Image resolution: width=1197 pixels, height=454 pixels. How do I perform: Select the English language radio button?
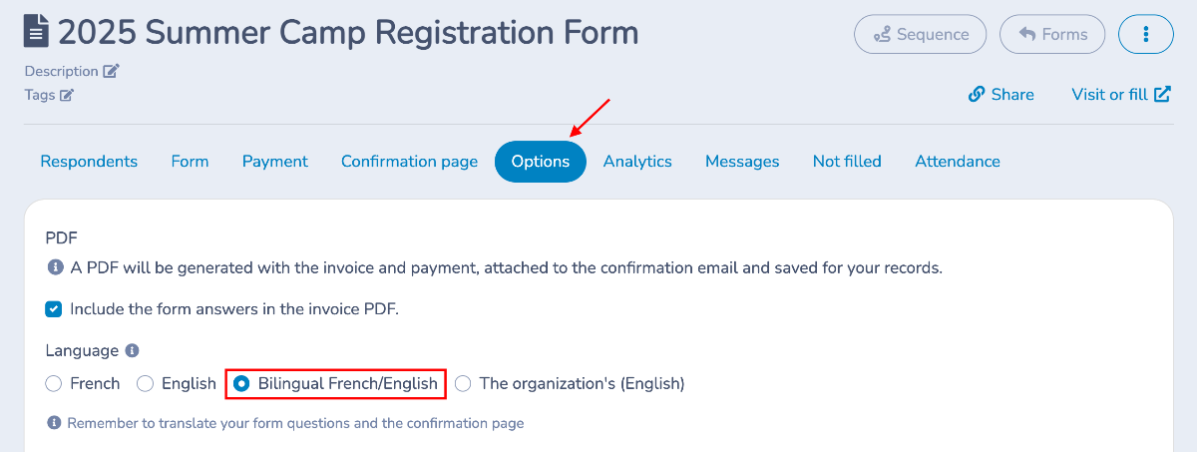click(145, 383)
